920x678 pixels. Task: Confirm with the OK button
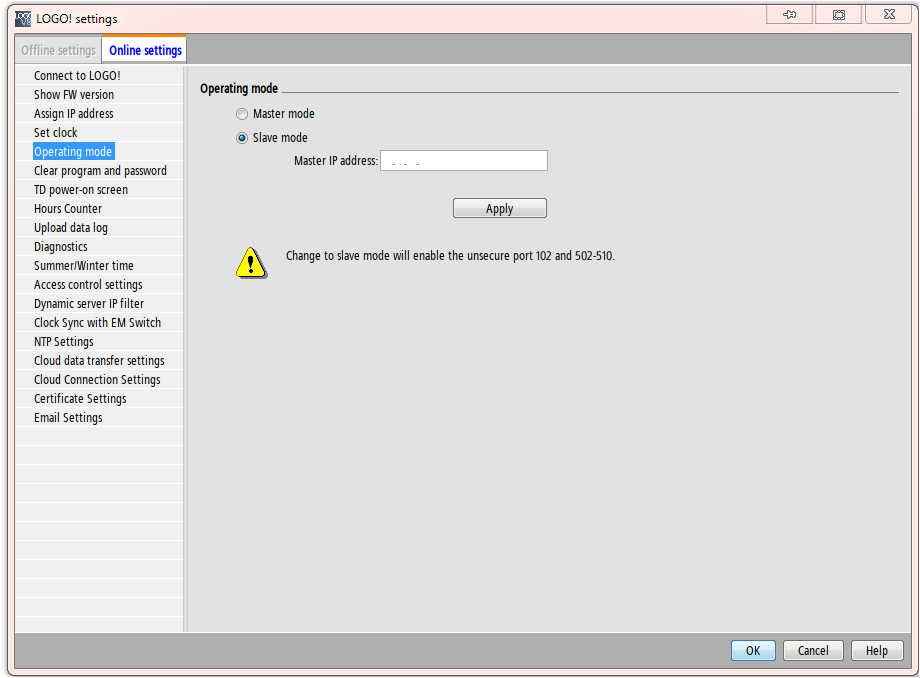coord(753,650)
